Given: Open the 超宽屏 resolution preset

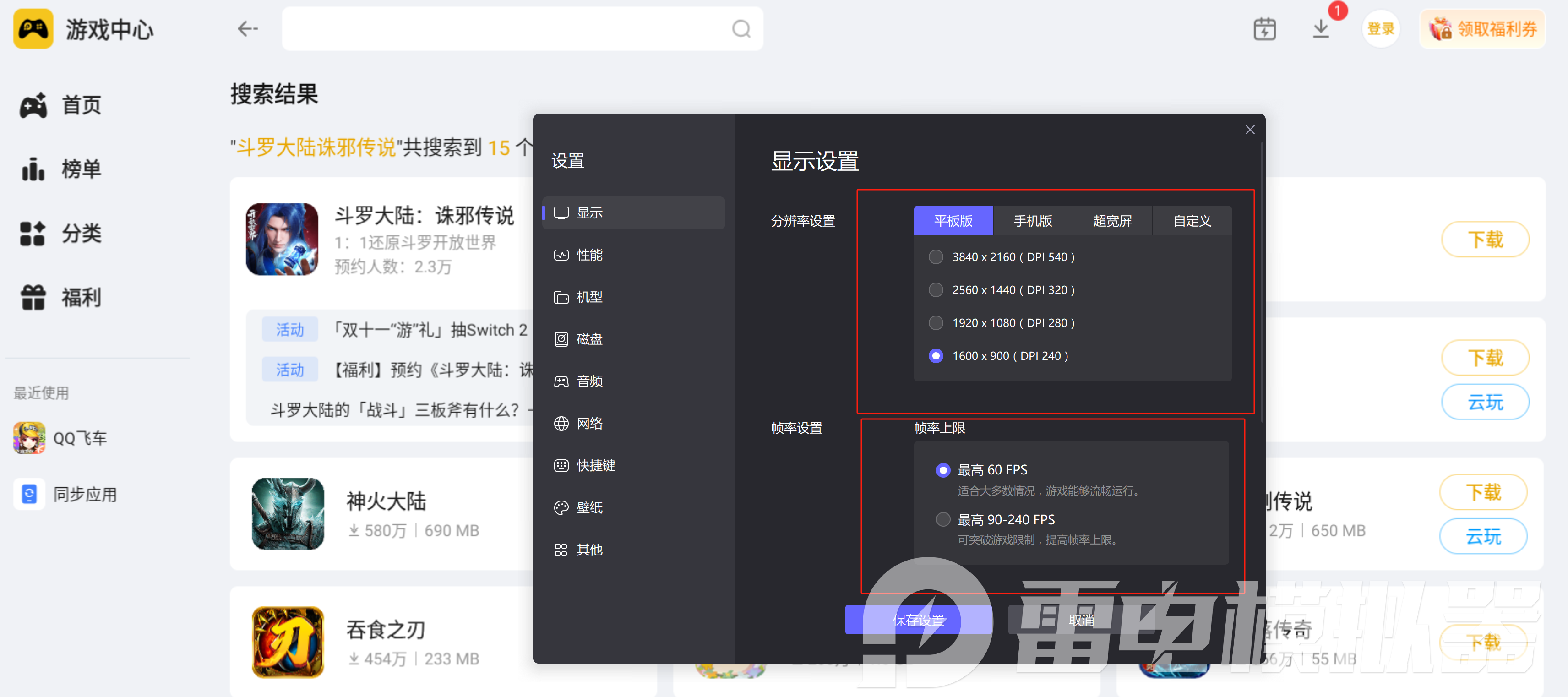Looking at the screenshot, I should click(1112, 220).
